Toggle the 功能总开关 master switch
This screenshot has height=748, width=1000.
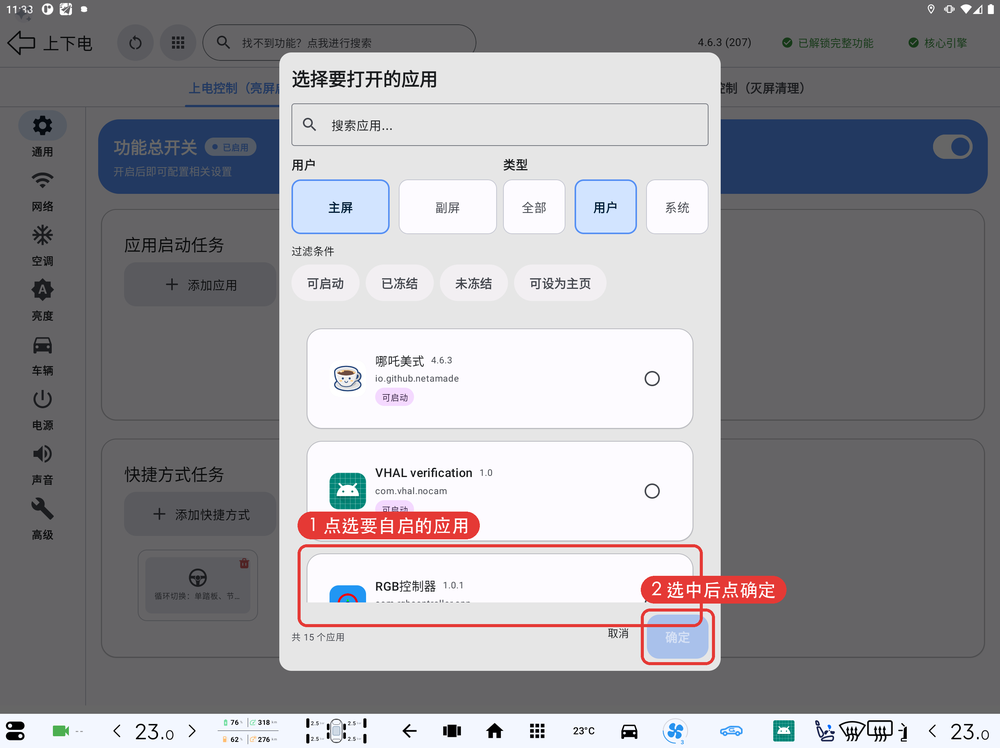coord(952,147)
